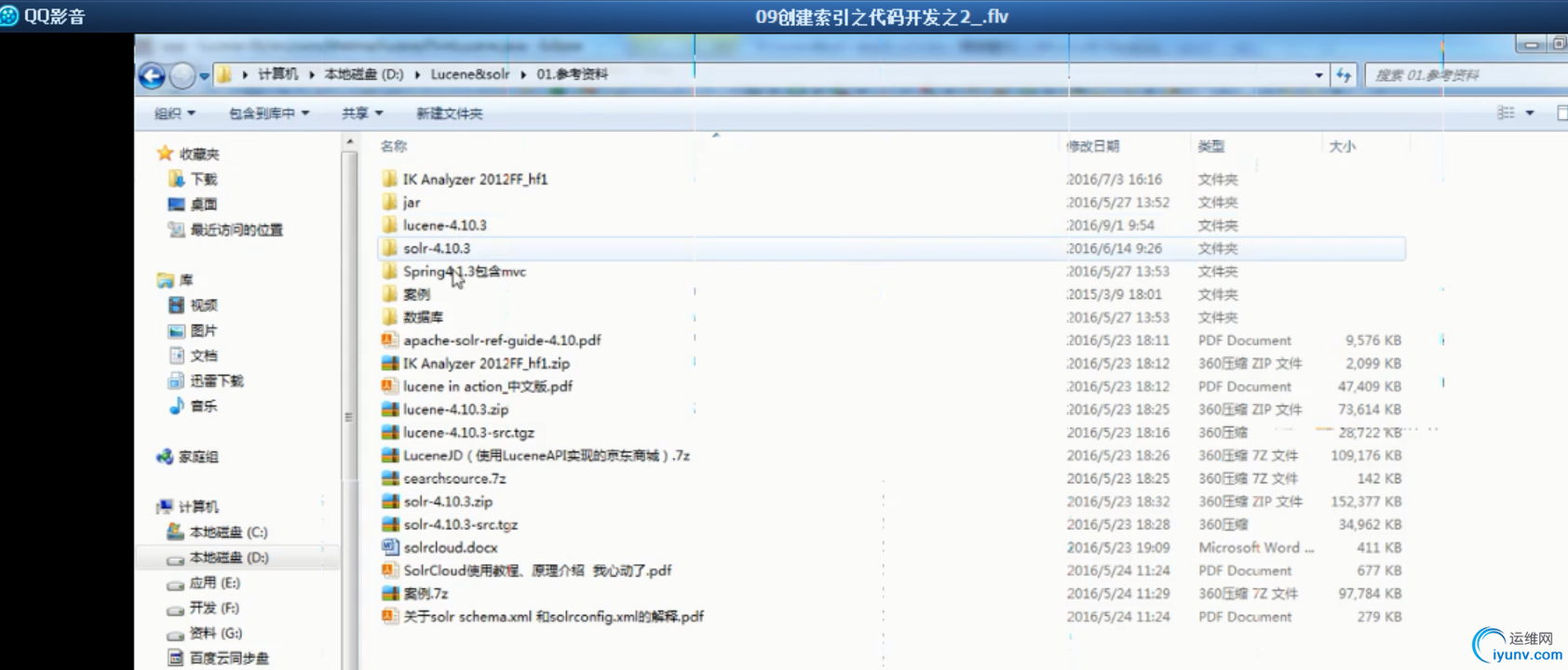Click the 新建文件夹 button

coord(449,114)
